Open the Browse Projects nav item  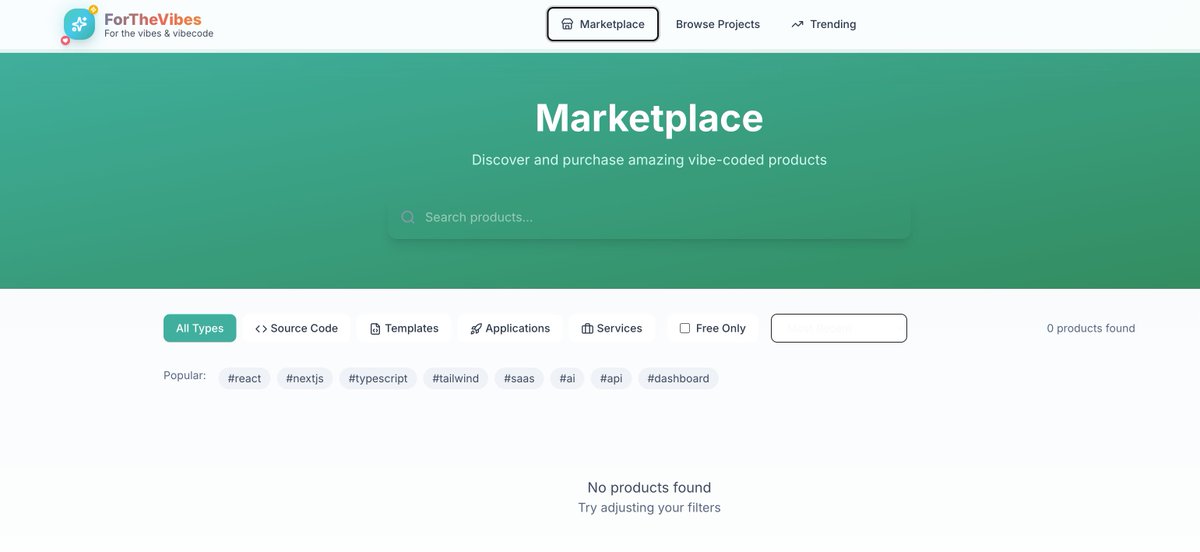(718, 24)
